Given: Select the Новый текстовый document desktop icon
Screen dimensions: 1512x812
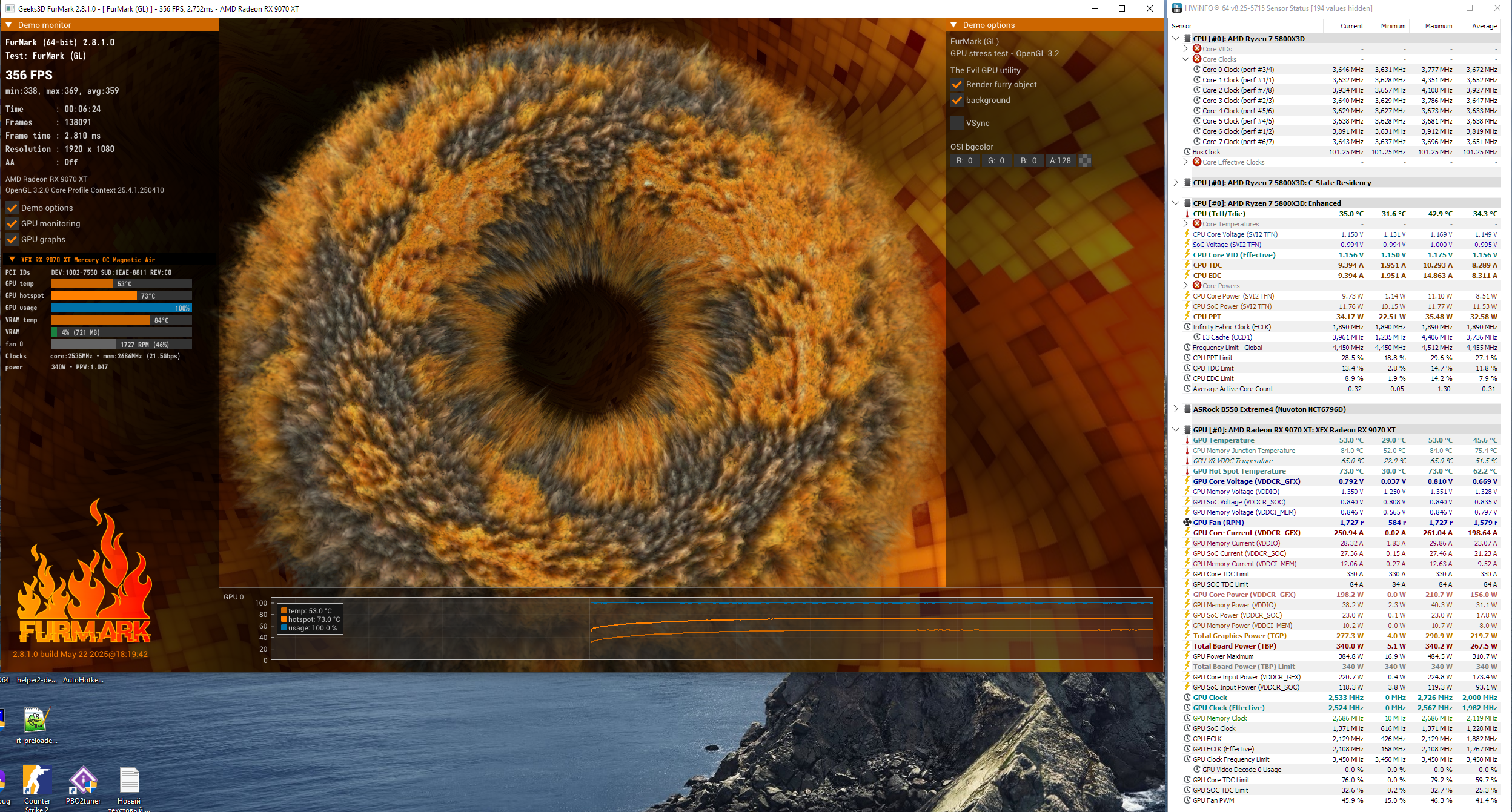Looking at the screenshot, I should (x=129, y=780).
